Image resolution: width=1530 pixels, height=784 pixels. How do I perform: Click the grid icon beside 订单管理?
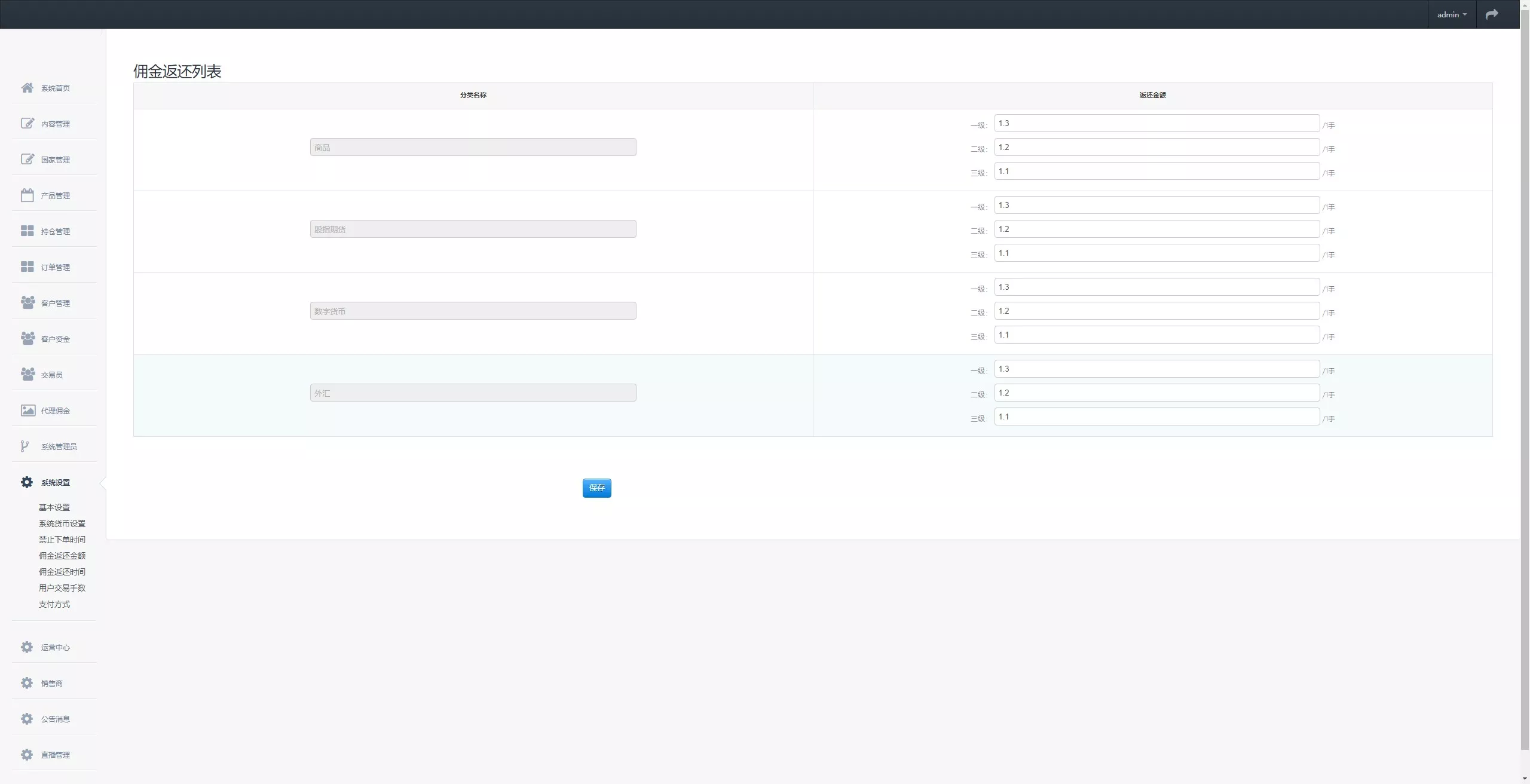27,267
